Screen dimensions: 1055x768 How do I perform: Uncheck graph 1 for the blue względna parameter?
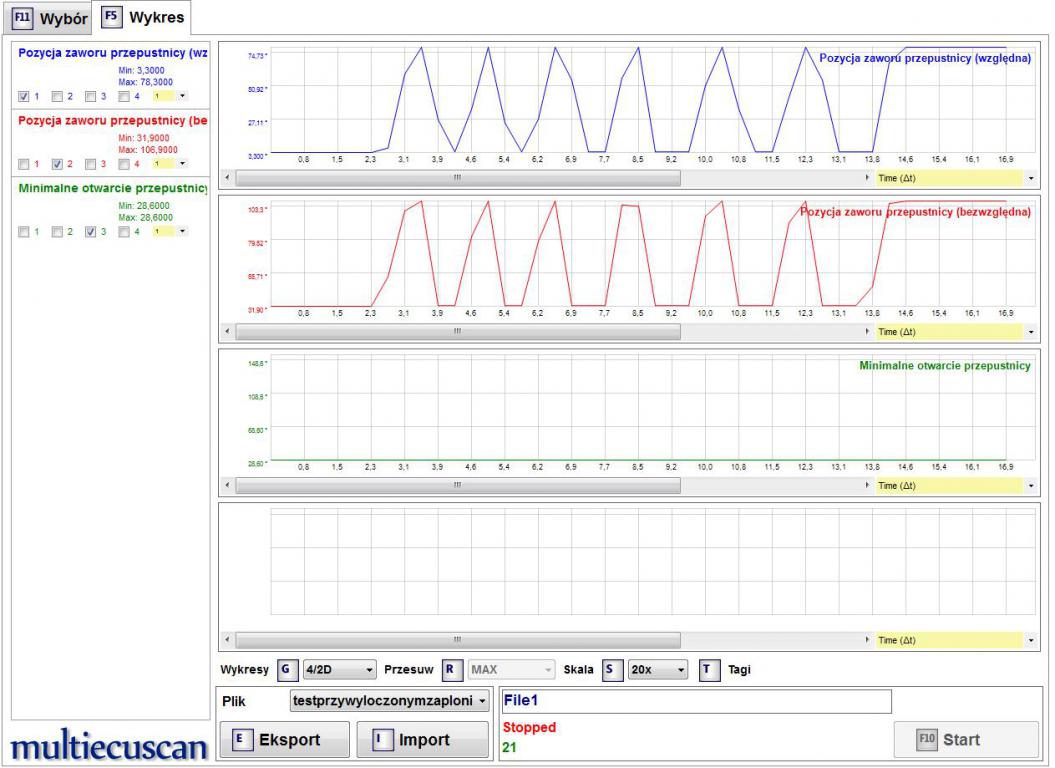tap(24, 96)
